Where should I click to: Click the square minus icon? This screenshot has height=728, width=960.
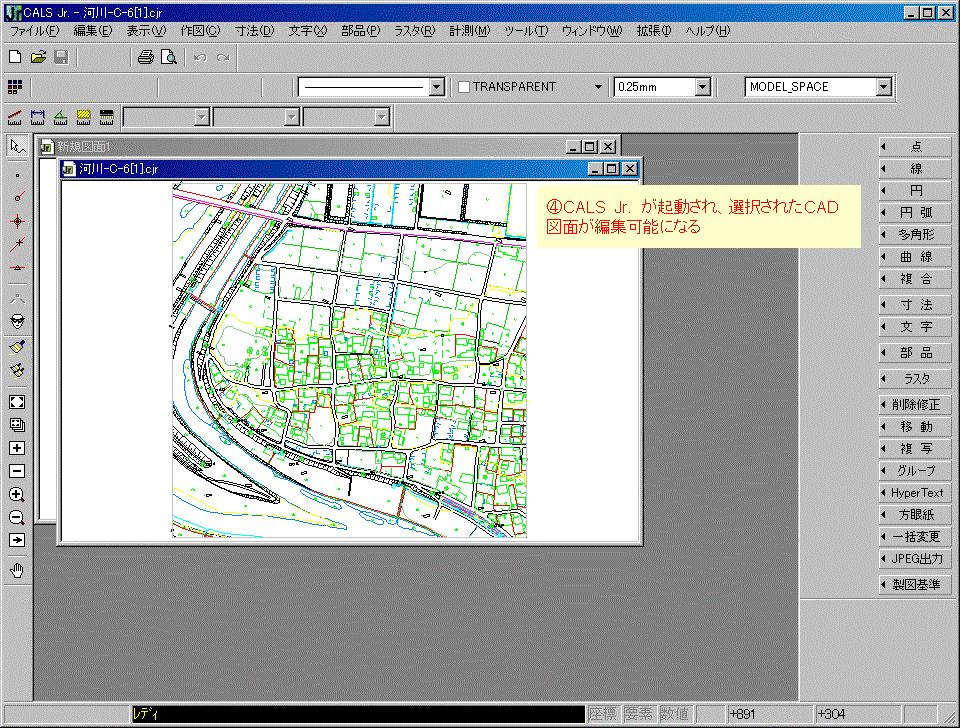point(17,471)
